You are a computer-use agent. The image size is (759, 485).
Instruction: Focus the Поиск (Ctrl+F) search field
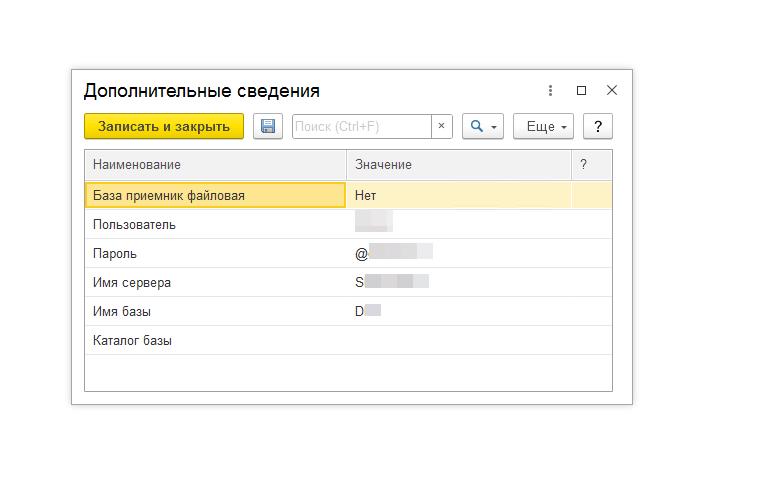pos(362,126)
